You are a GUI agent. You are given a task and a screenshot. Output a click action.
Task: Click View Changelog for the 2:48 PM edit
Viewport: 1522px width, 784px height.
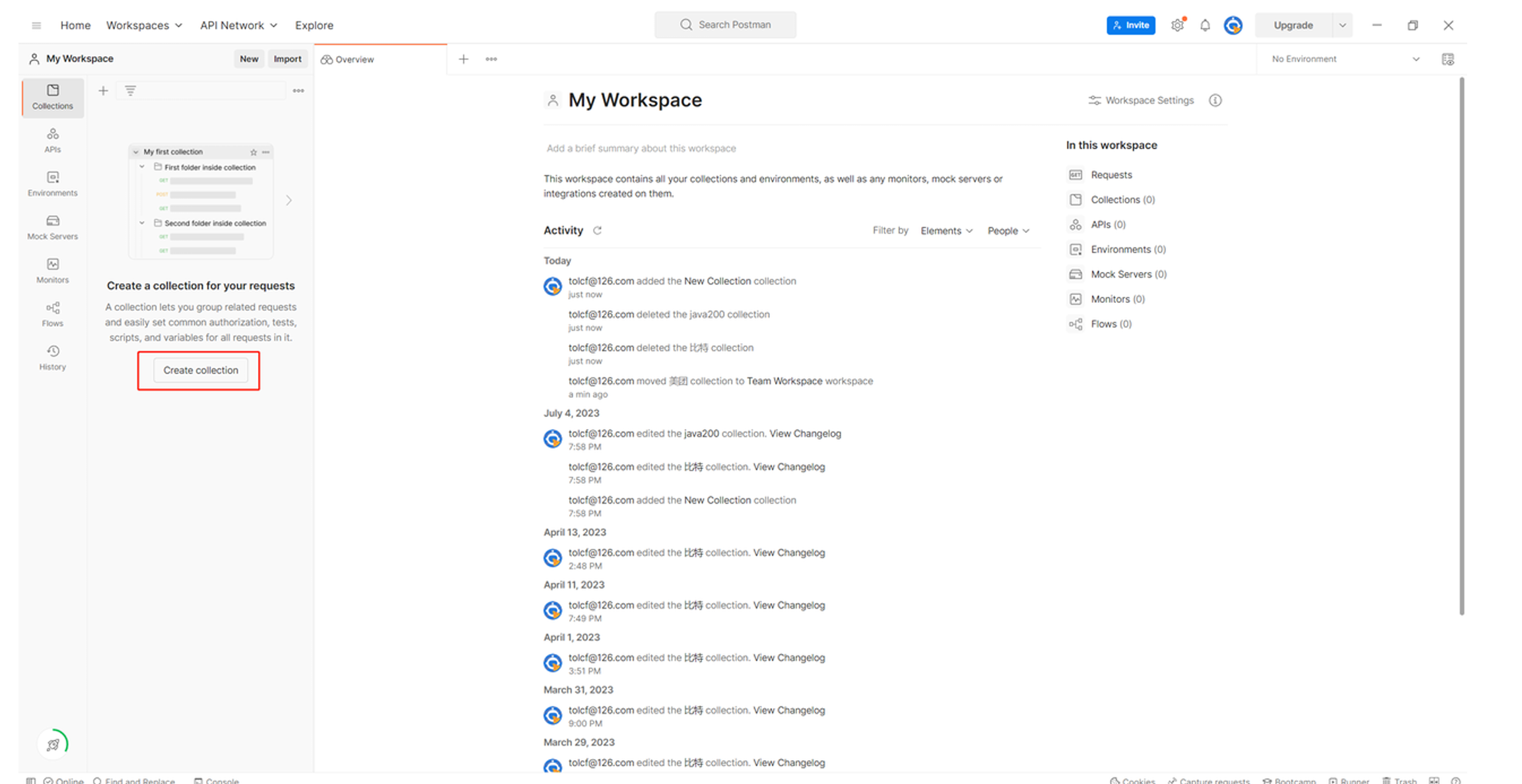pos(789,552)
